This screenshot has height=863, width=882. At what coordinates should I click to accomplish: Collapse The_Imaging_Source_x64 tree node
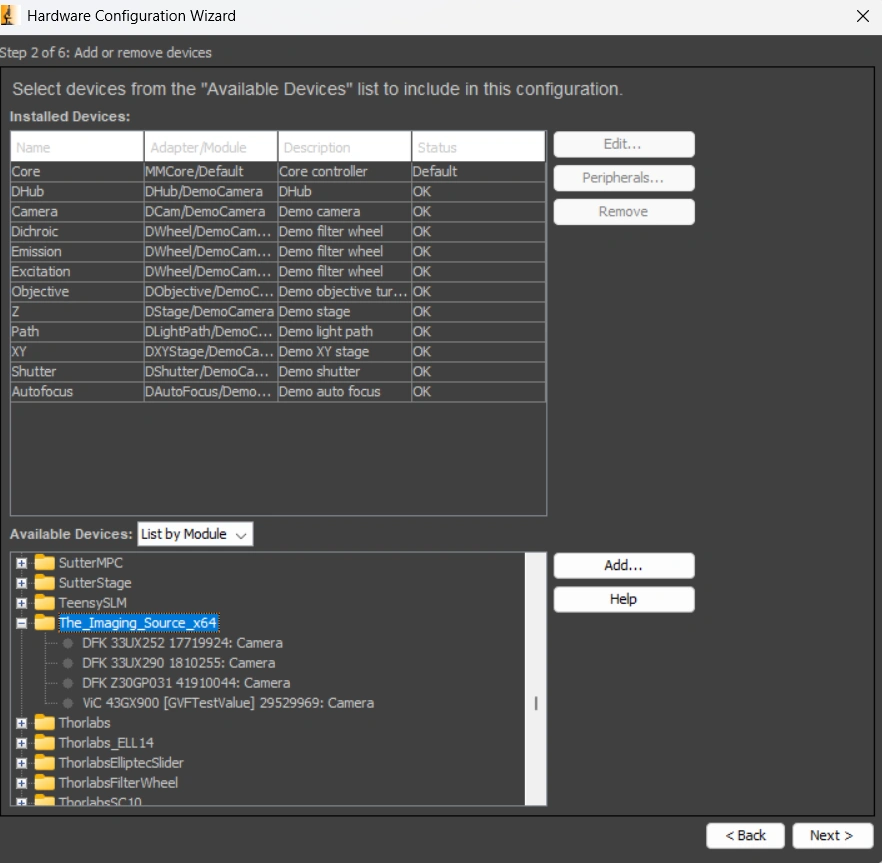point(22,623)
